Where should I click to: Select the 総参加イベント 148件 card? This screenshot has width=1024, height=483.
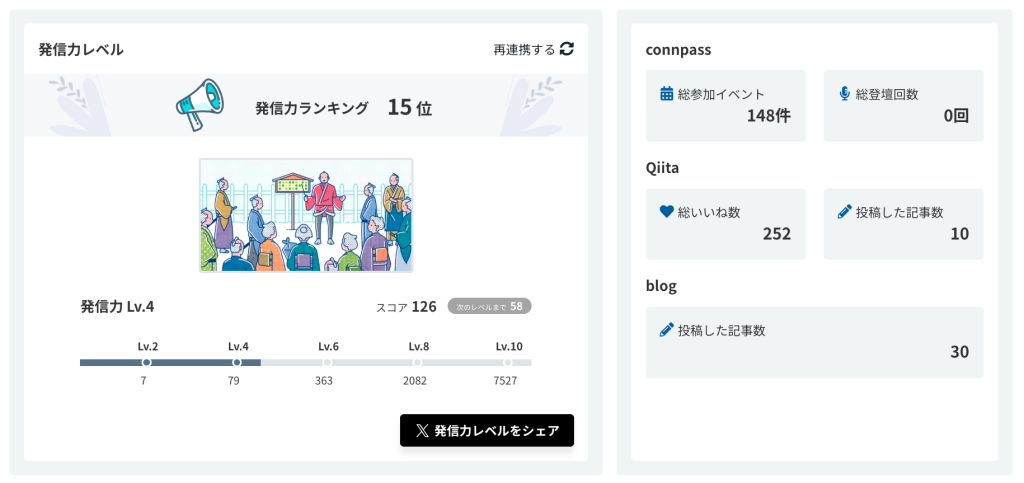[726, 106]
